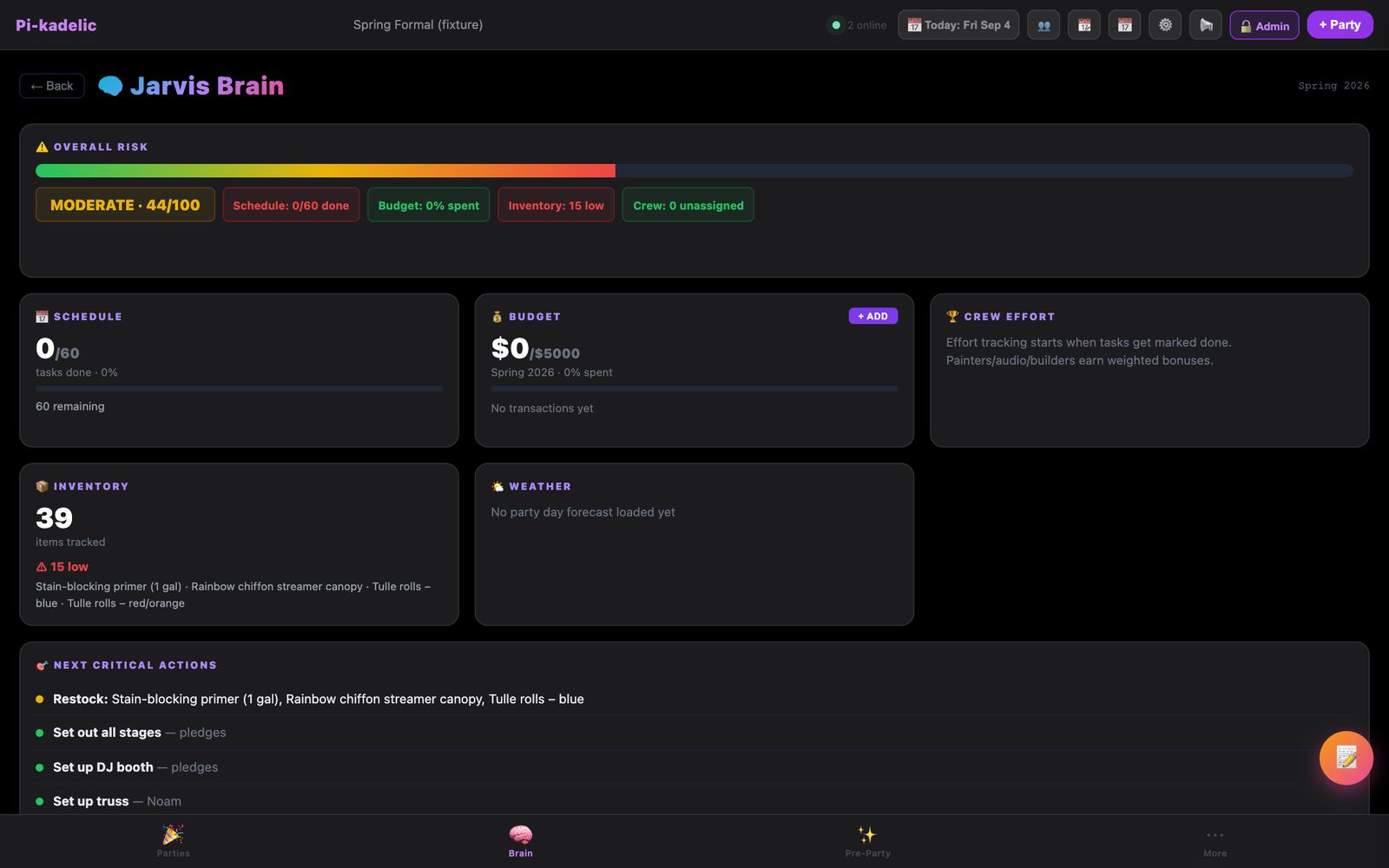Click the Crew: 0 unassigned chip
The width and height of the screenshot is (1389, 868).
tap(688, 205)
